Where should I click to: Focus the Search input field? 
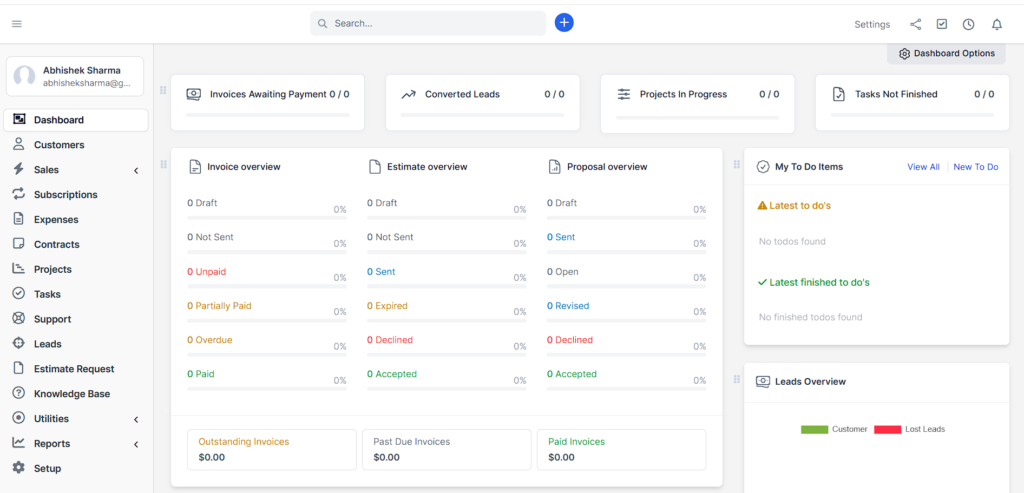(428, 24)
